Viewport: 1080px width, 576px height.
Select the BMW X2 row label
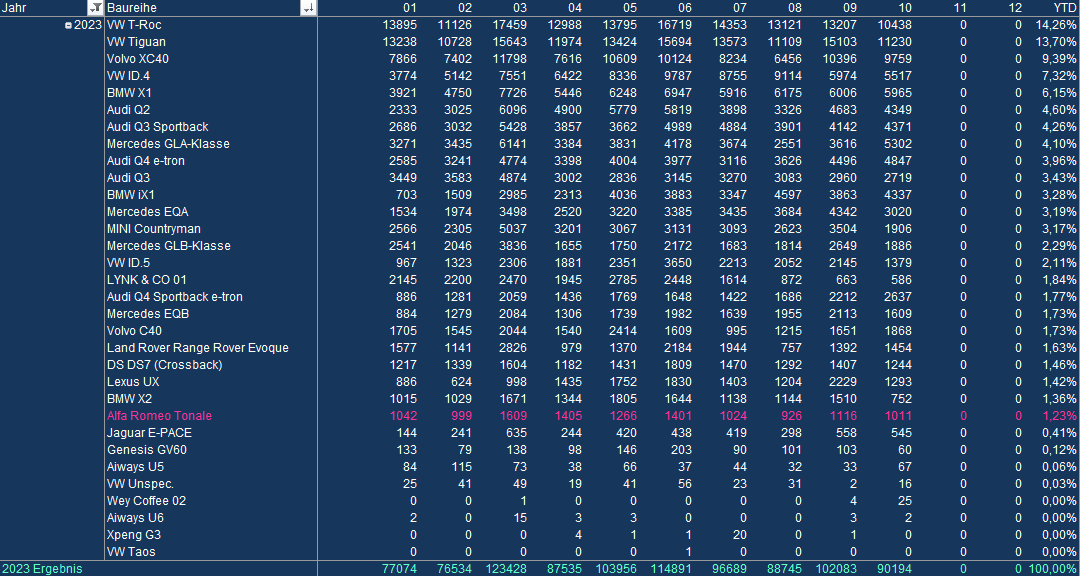click(130, 399)
